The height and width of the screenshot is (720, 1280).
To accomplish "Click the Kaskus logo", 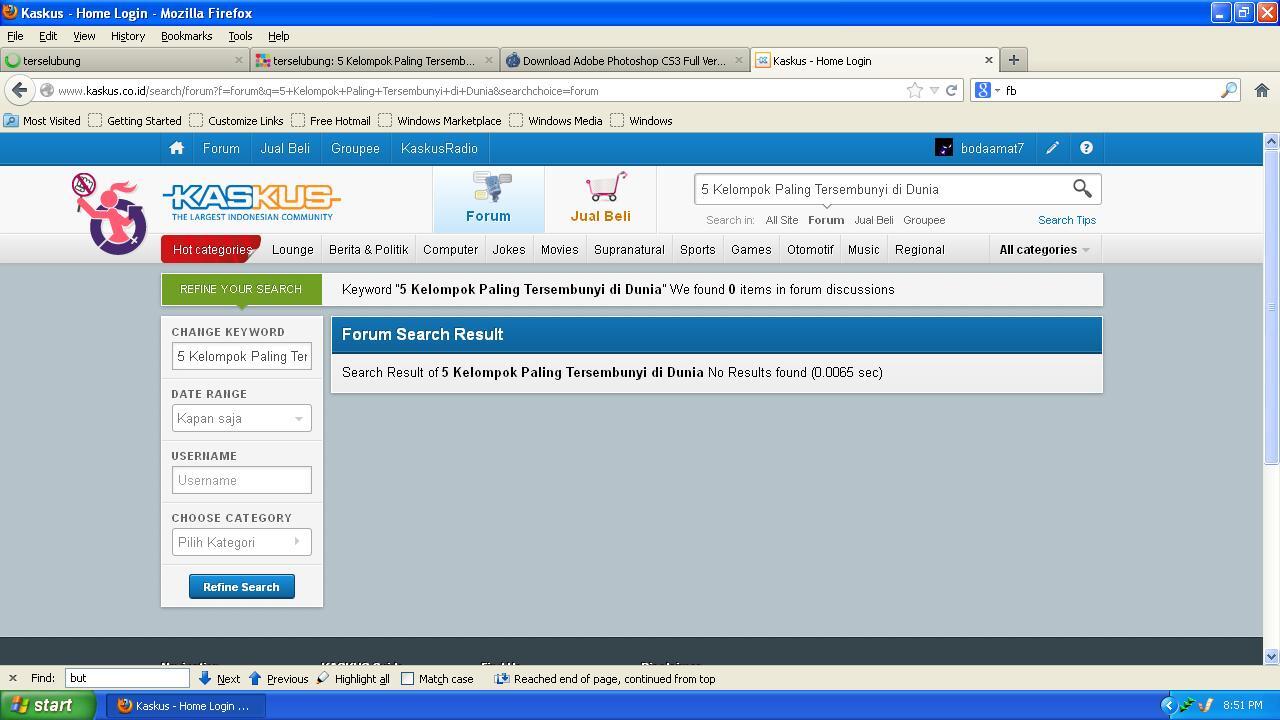I will [x=252, y=201].
